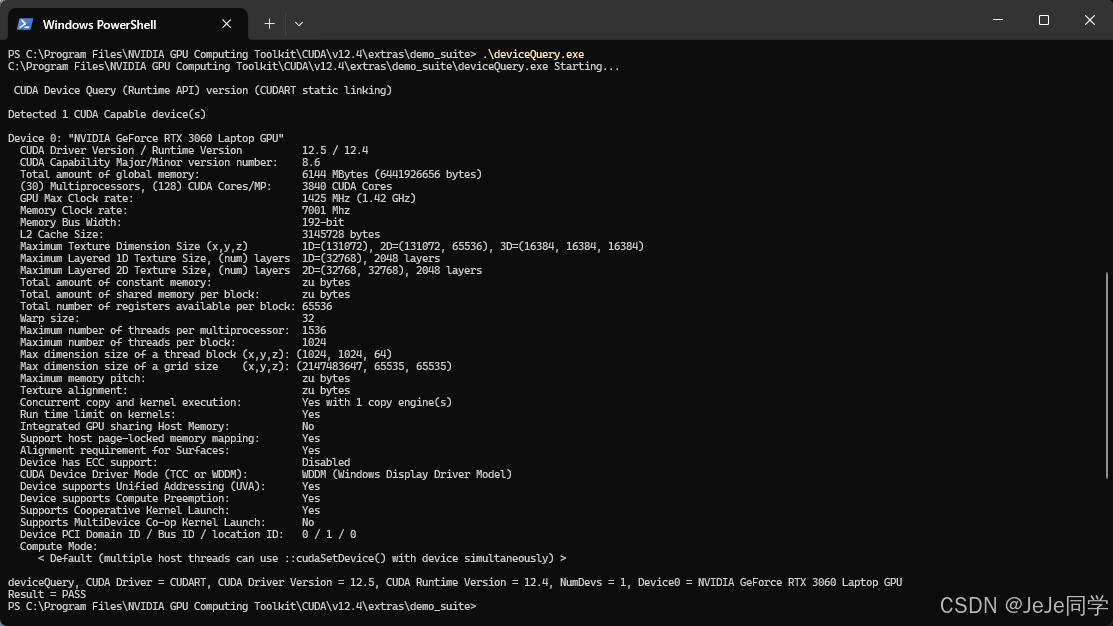Click the "3840 CUDA Cores" value

[x=347, y=187]
